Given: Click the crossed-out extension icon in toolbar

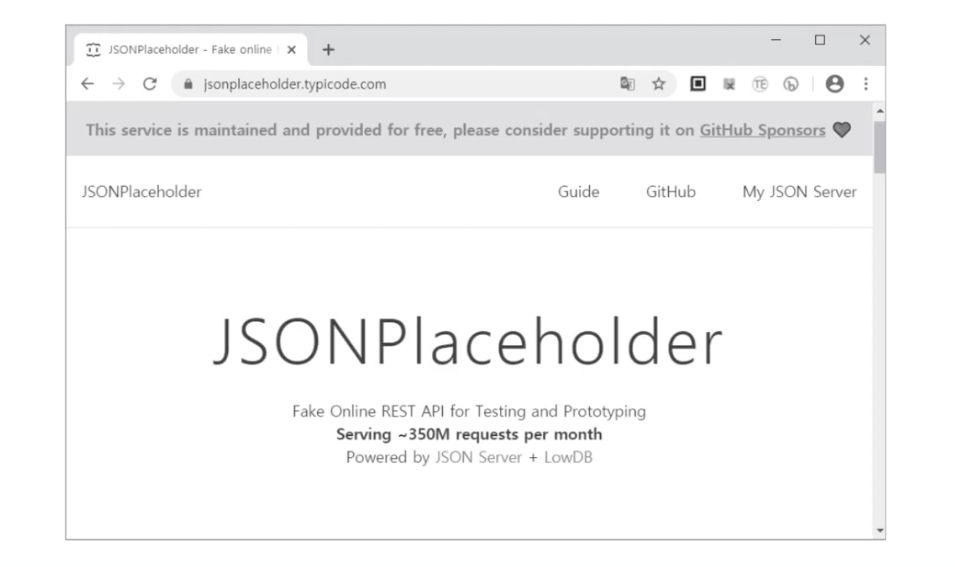Looking at the screenshot, I should tap(729, 84).
